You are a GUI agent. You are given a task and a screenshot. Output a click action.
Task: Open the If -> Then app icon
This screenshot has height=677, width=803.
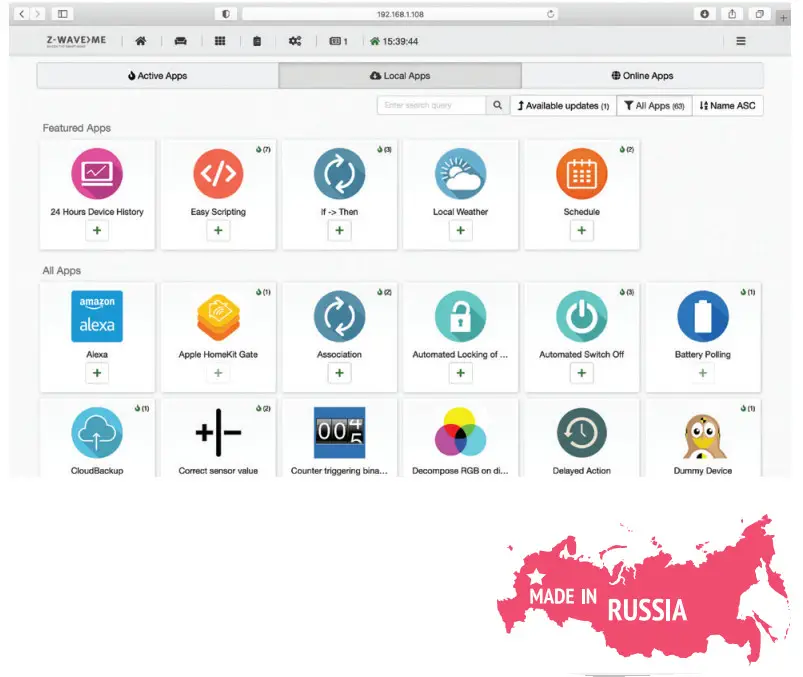click(x=340, y=173)
